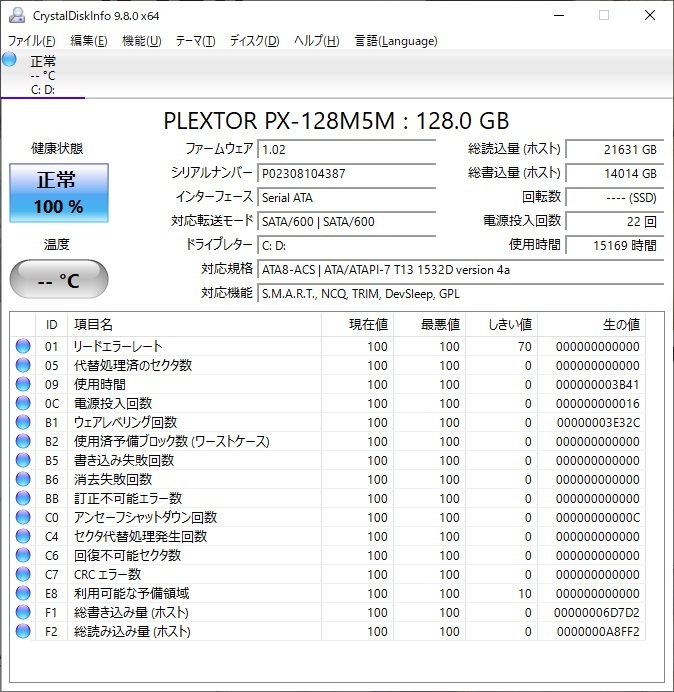Click the transfer mode field SATA/600 | SATA/600
The image size is (674, 692).
(x=347, y=221)
